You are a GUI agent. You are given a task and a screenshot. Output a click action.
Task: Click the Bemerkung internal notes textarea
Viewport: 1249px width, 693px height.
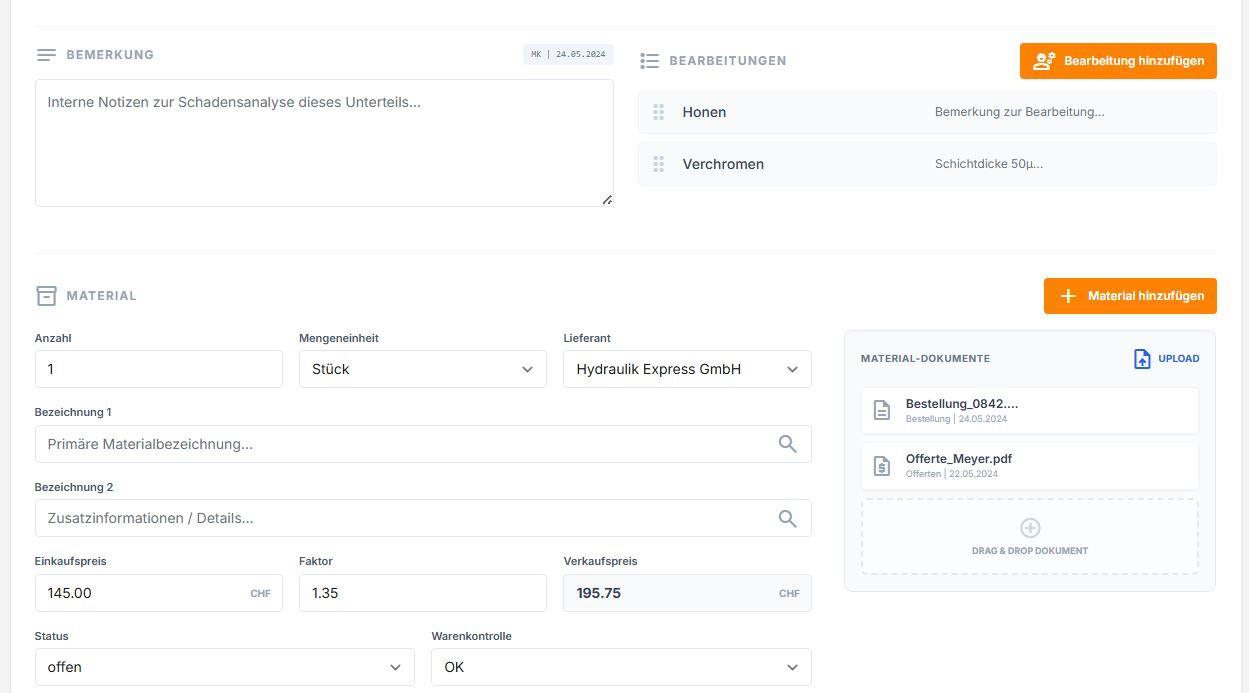pos(324,143)
